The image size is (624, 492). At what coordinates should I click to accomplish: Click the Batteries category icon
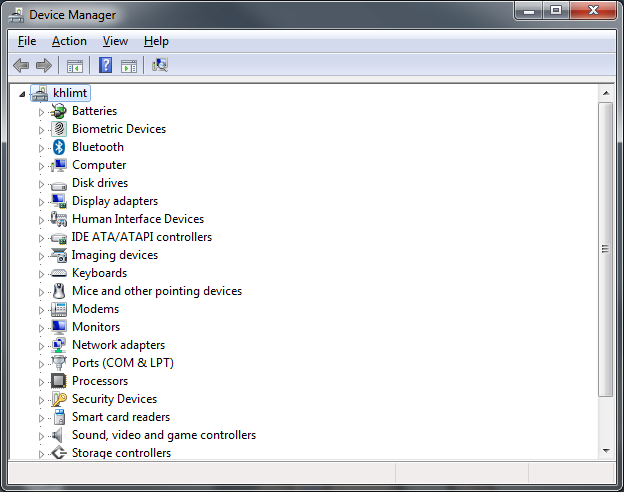pos(59,111)
